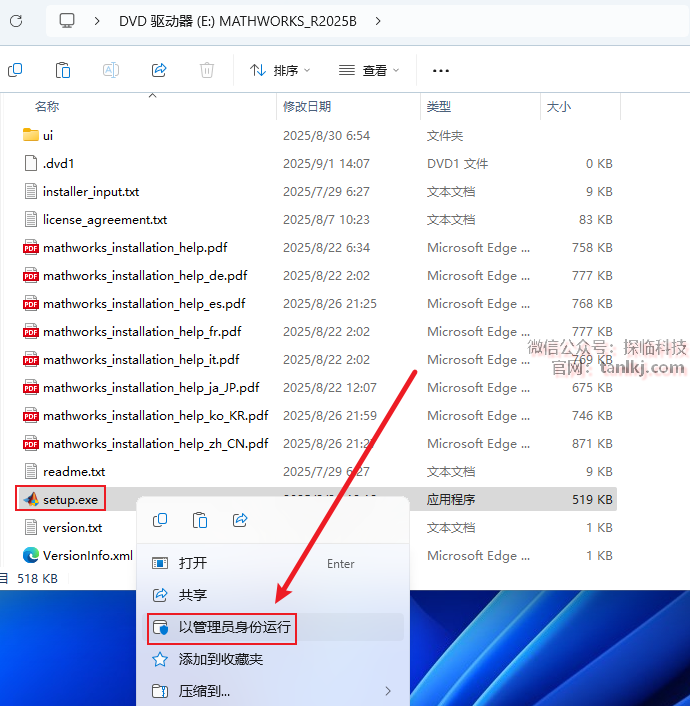The width and height of the screenshot is (690, 706).
Task: Click the Copy icon in context menu
Action: pyautogui.click(x=160, y=520)
